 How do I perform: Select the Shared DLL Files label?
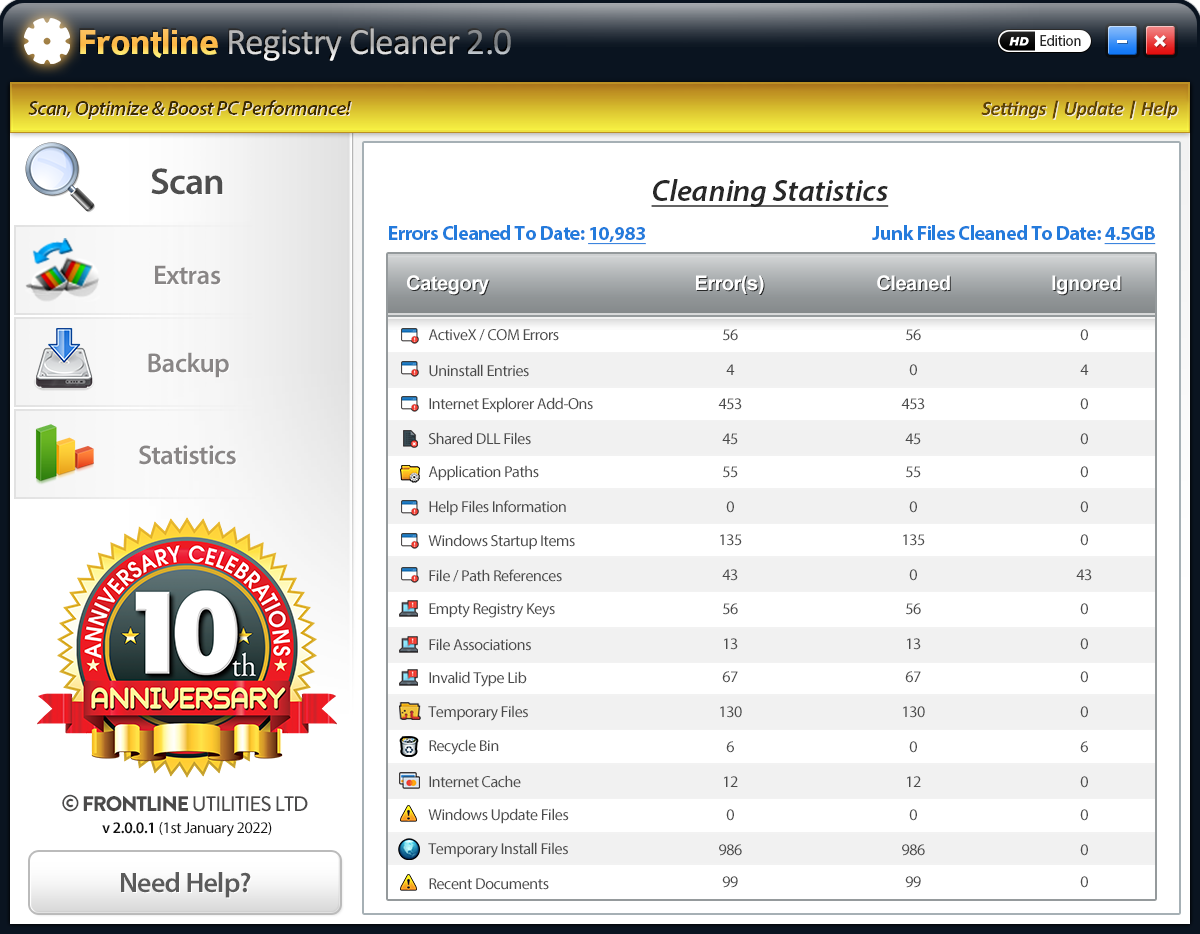[479, 439]
